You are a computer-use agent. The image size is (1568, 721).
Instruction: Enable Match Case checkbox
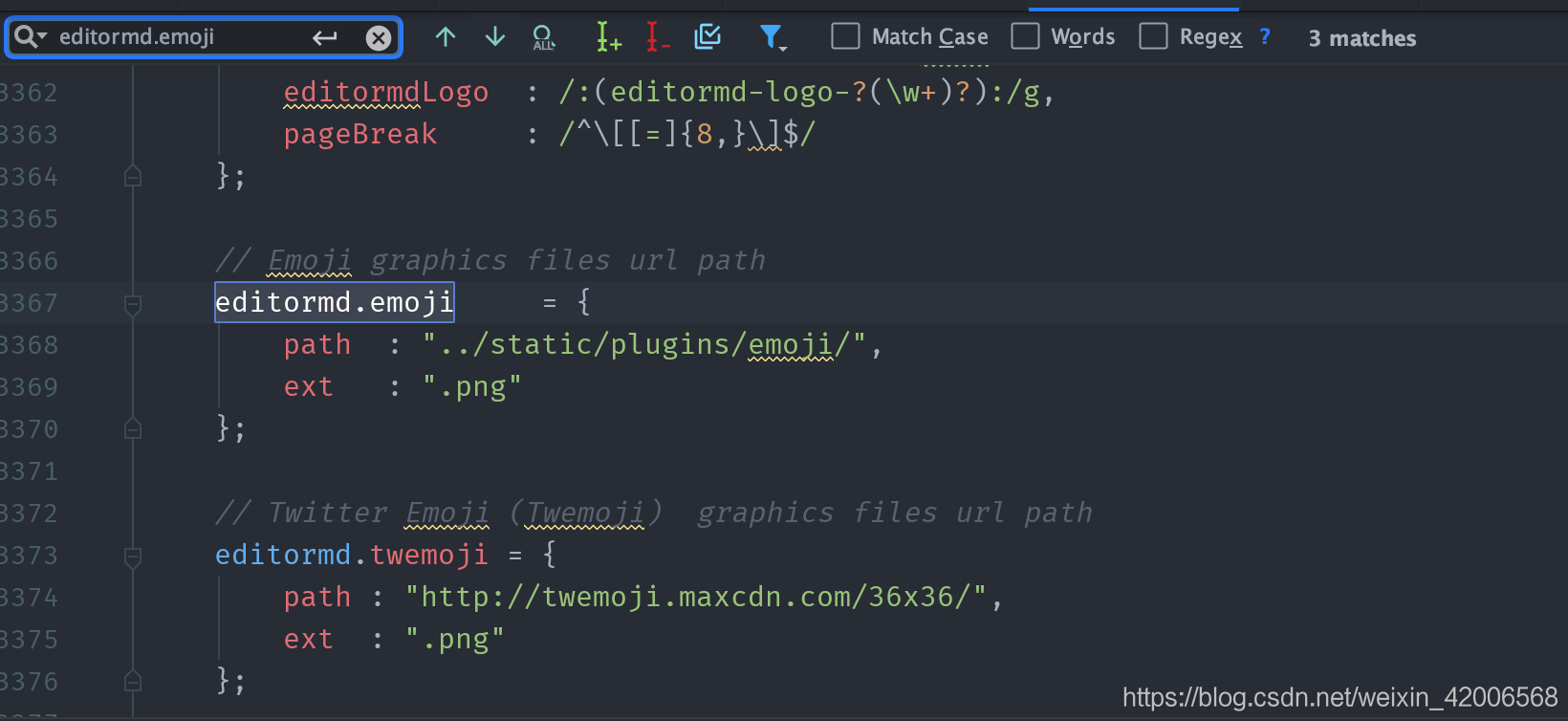point(845,36)
